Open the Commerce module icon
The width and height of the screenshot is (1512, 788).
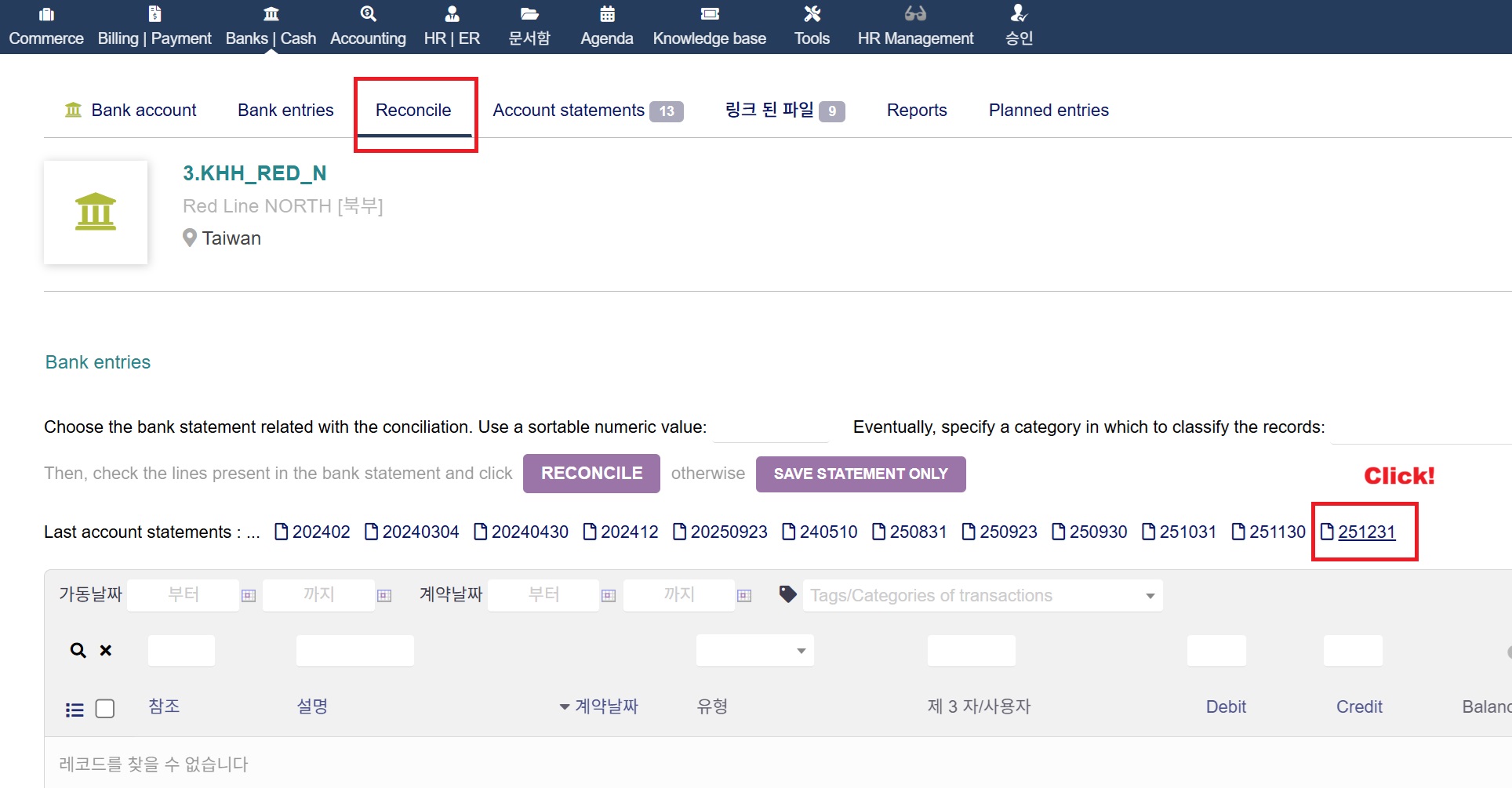(x=46, y=14)
